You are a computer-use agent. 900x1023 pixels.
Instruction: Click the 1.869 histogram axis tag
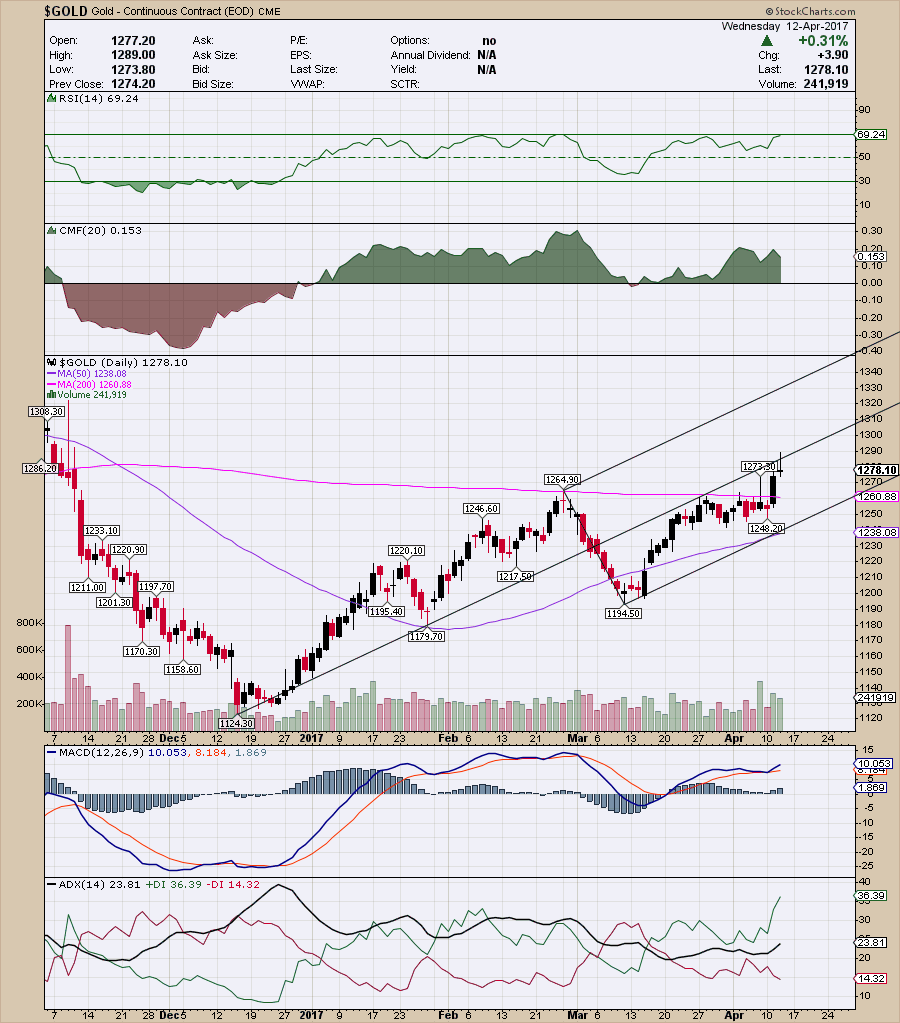(871, 787)
